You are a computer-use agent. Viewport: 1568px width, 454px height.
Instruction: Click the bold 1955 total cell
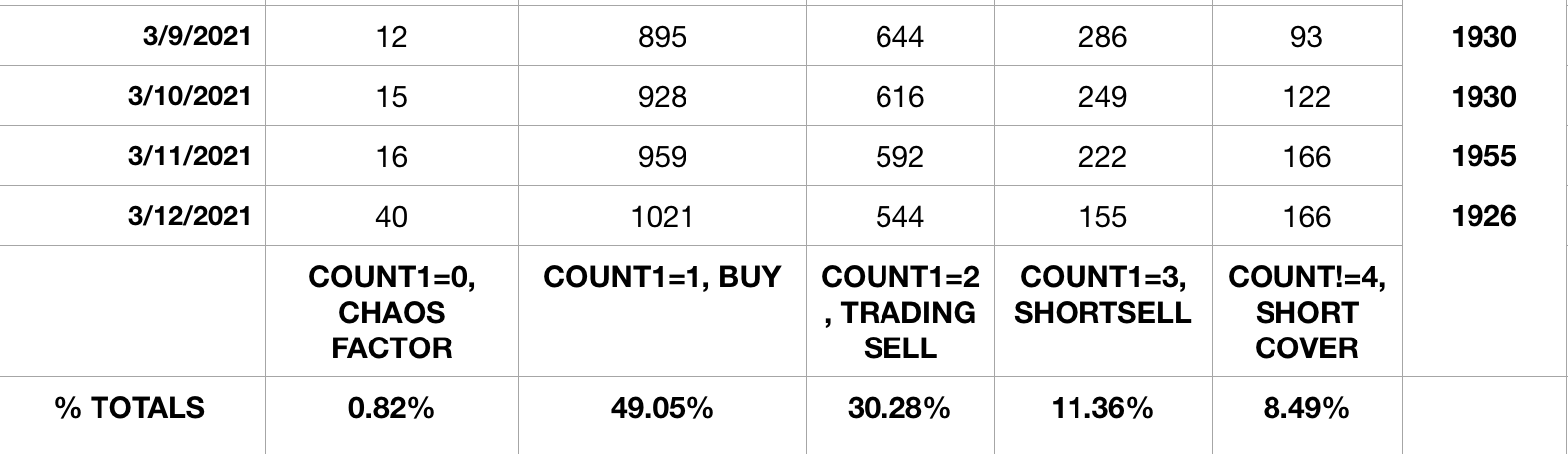pyautogui.click(x=1483, y=156)
